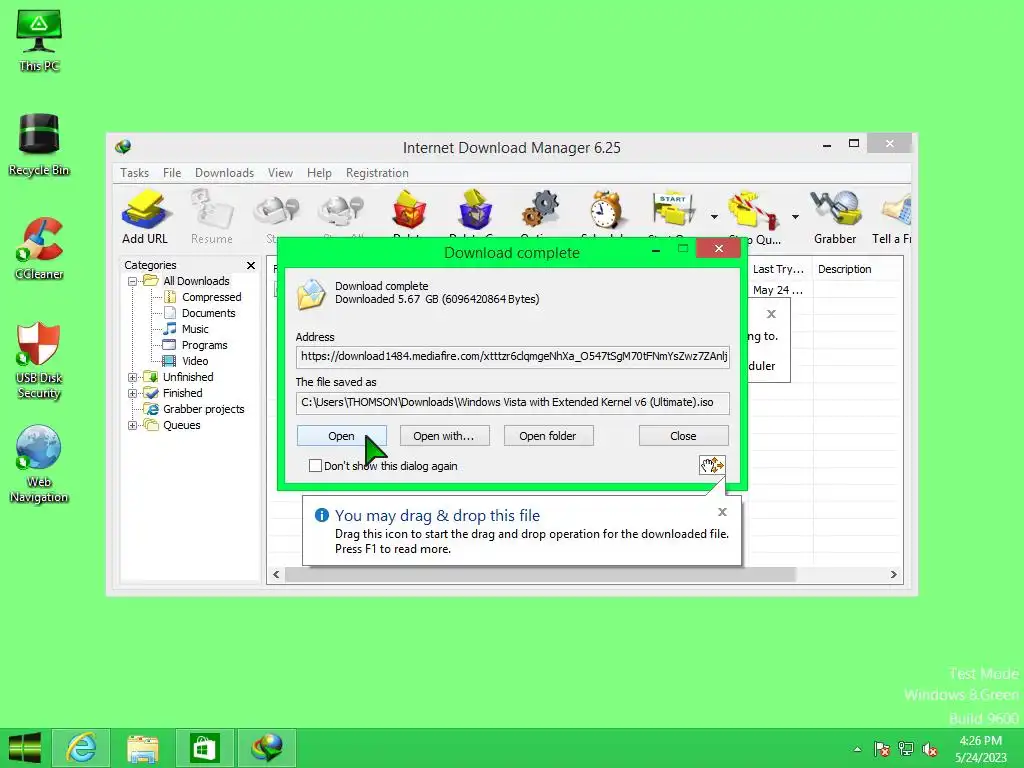Click the Address URL field
Image resolution: width=1024 pixels, height=768 pixels.
(x=513, y=357)
